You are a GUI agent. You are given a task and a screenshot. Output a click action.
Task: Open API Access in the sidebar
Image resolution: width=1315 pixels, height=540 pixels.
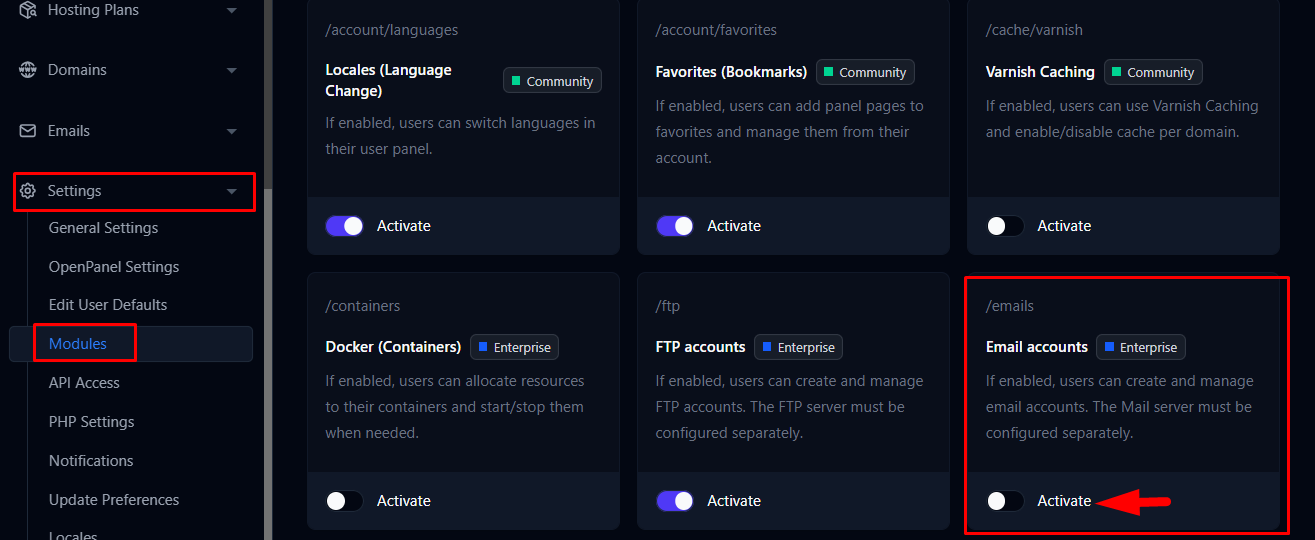(84, 383)
